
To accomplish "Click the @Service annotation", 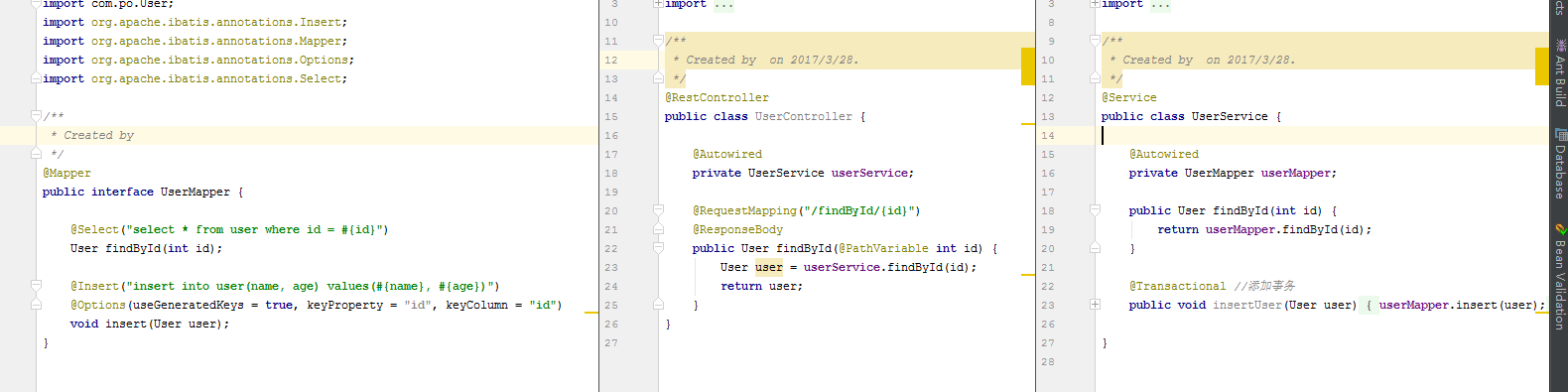I will (1128, 97).
